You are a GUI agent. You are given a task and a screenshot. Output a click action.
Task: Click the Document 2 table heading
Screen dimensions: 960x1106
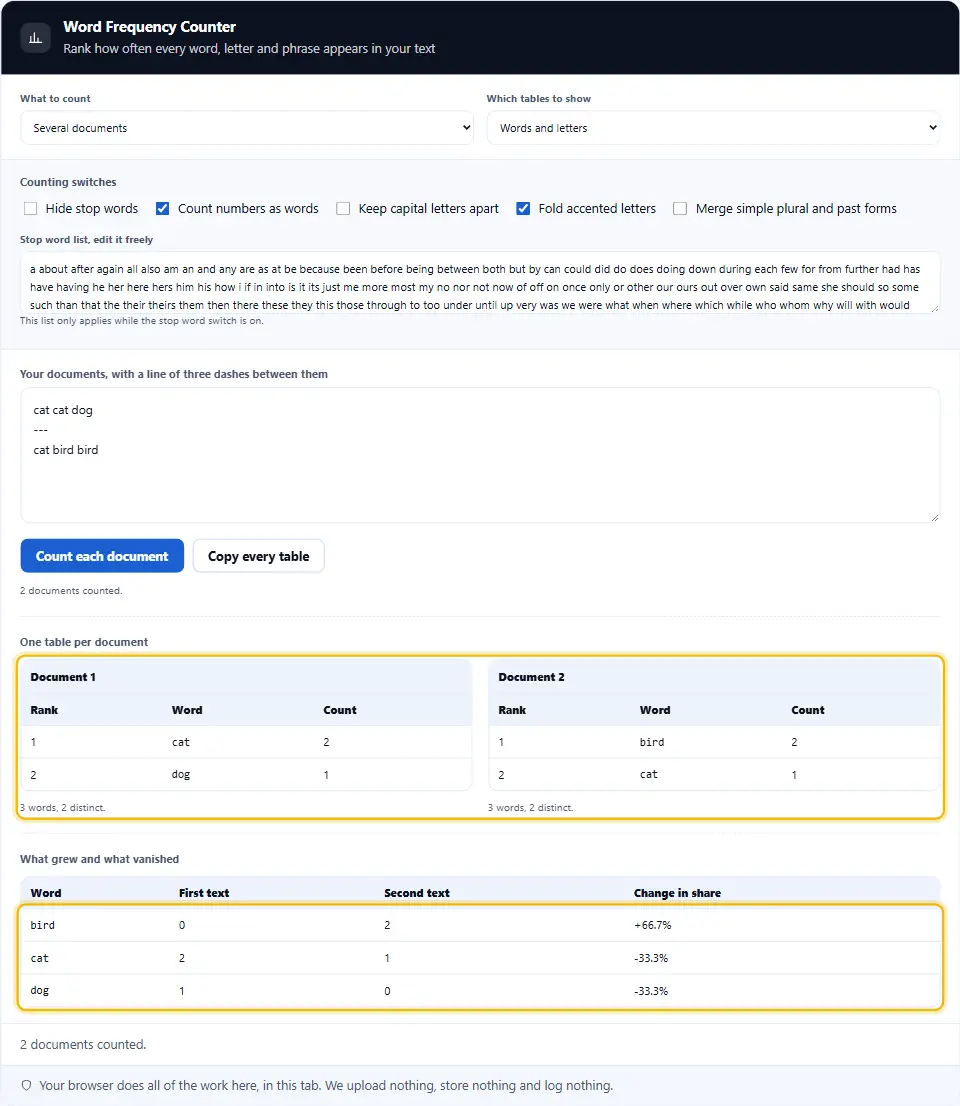pyautogui.click(x=531, y=677)
